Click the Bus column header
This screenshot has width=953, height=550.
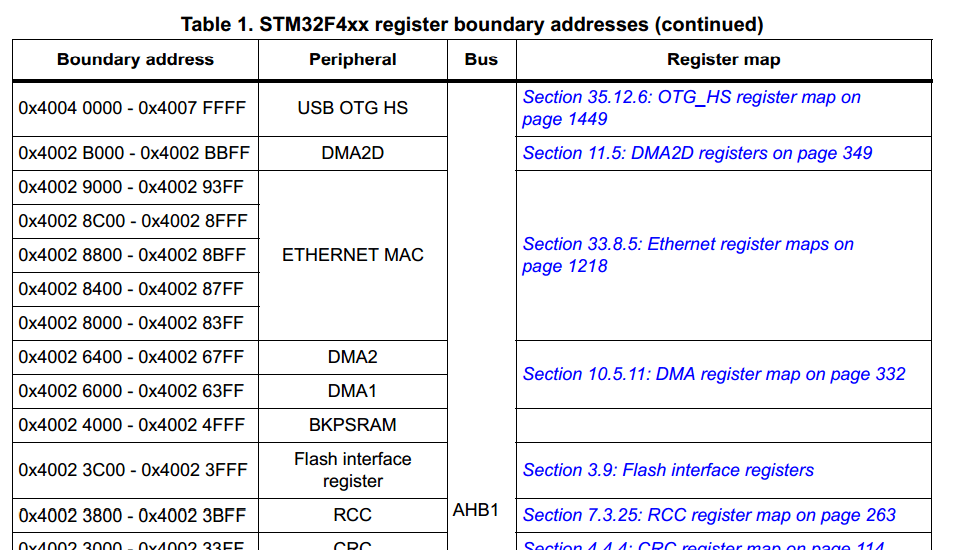point(481,60)
